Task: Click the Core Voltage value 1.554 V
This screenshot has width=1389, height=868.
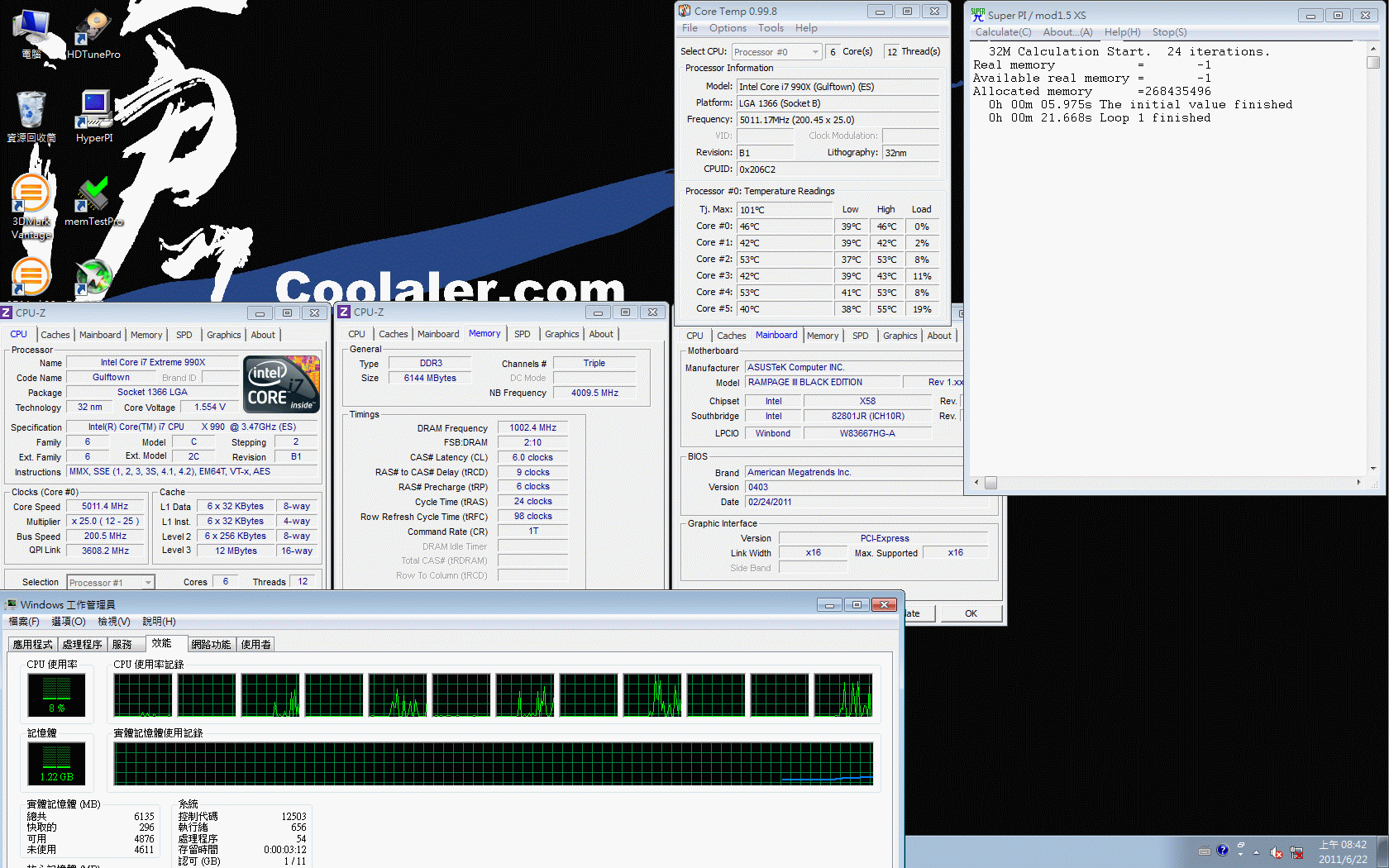Action: tap(210, 408)
